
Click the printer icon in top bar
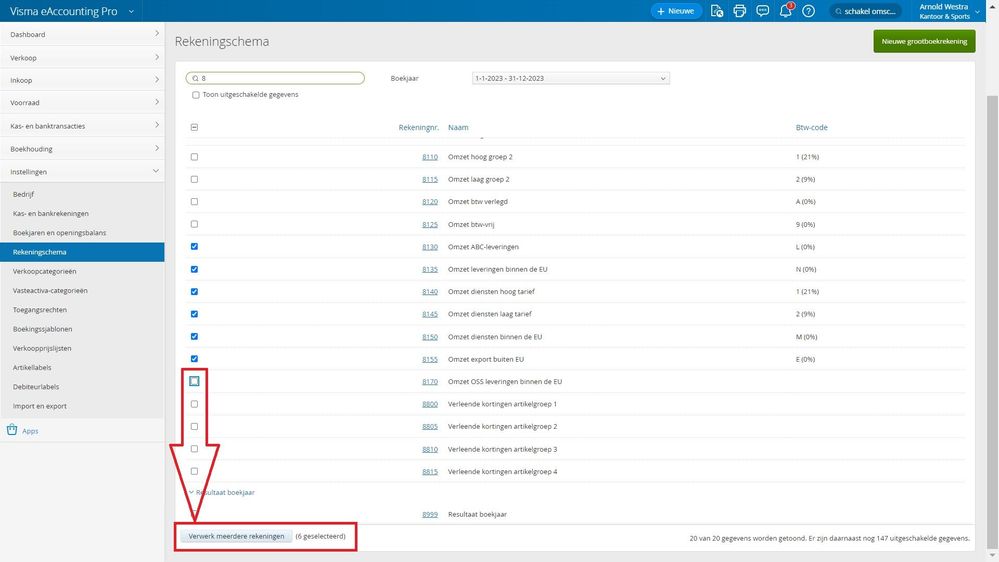(740, 11)
